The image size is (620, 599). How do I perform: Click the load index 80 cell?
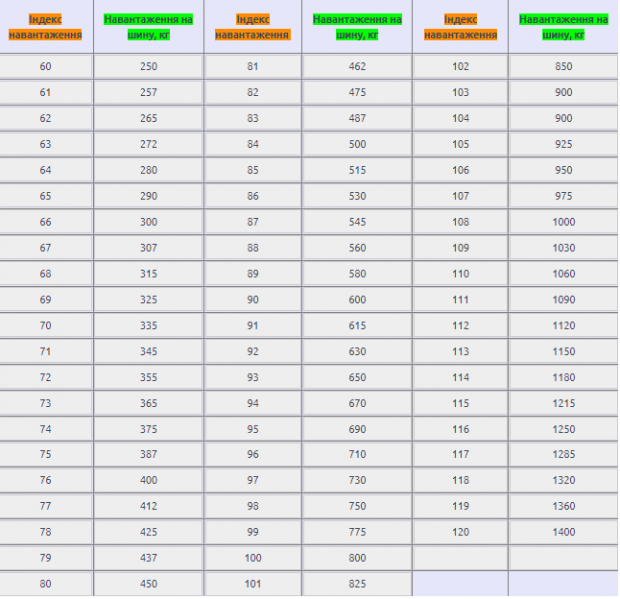pyautogui.click(x=46, y=584)
